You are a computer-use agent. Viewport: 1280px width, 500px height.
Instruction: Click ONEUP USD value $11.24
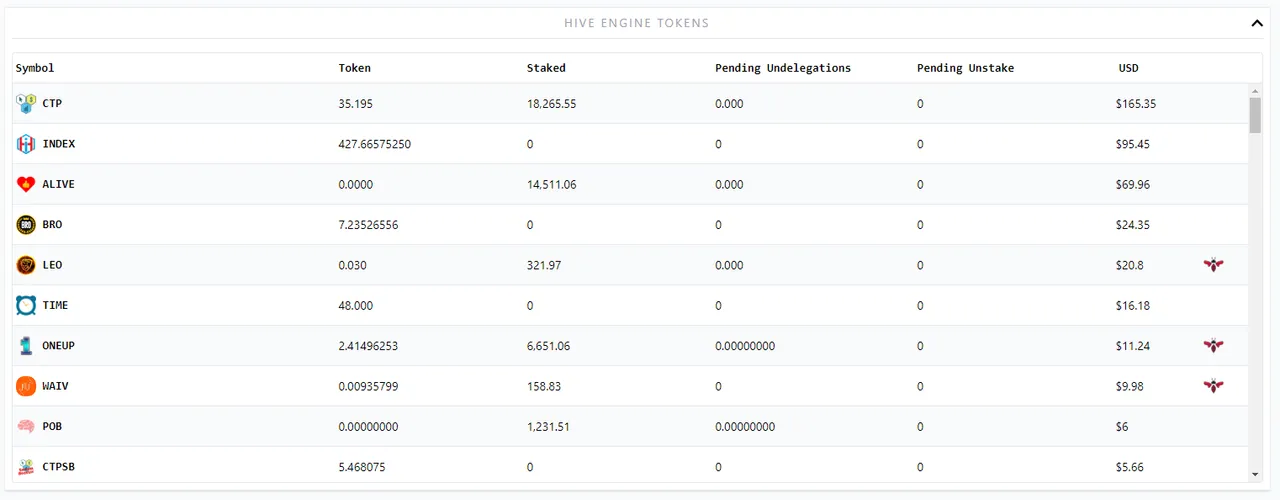(x=1133, y=346)
